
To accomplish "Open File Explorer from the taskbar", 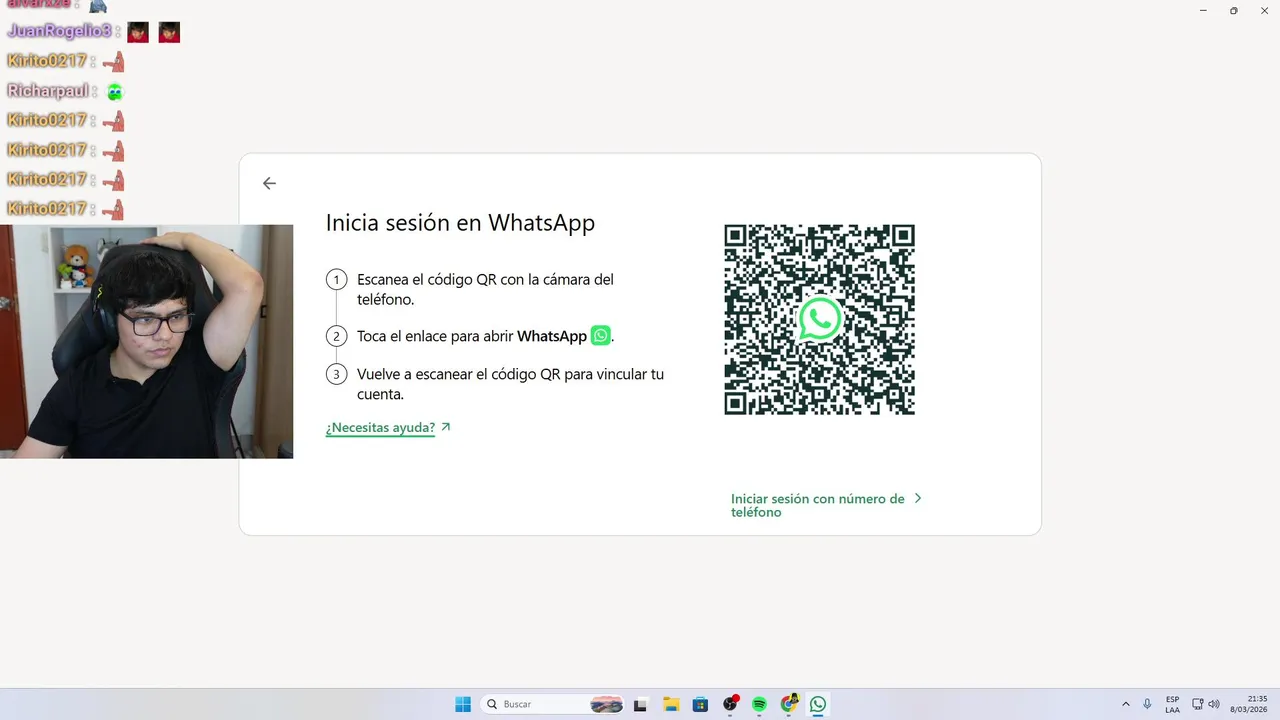I will coord(671,704).
